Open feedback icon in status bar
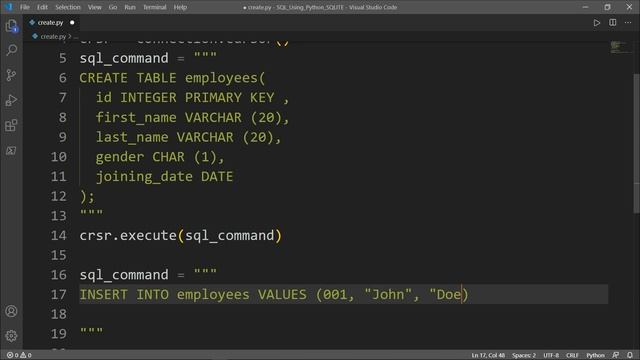Viewport: 640px width, 360px height. (616, 355)
